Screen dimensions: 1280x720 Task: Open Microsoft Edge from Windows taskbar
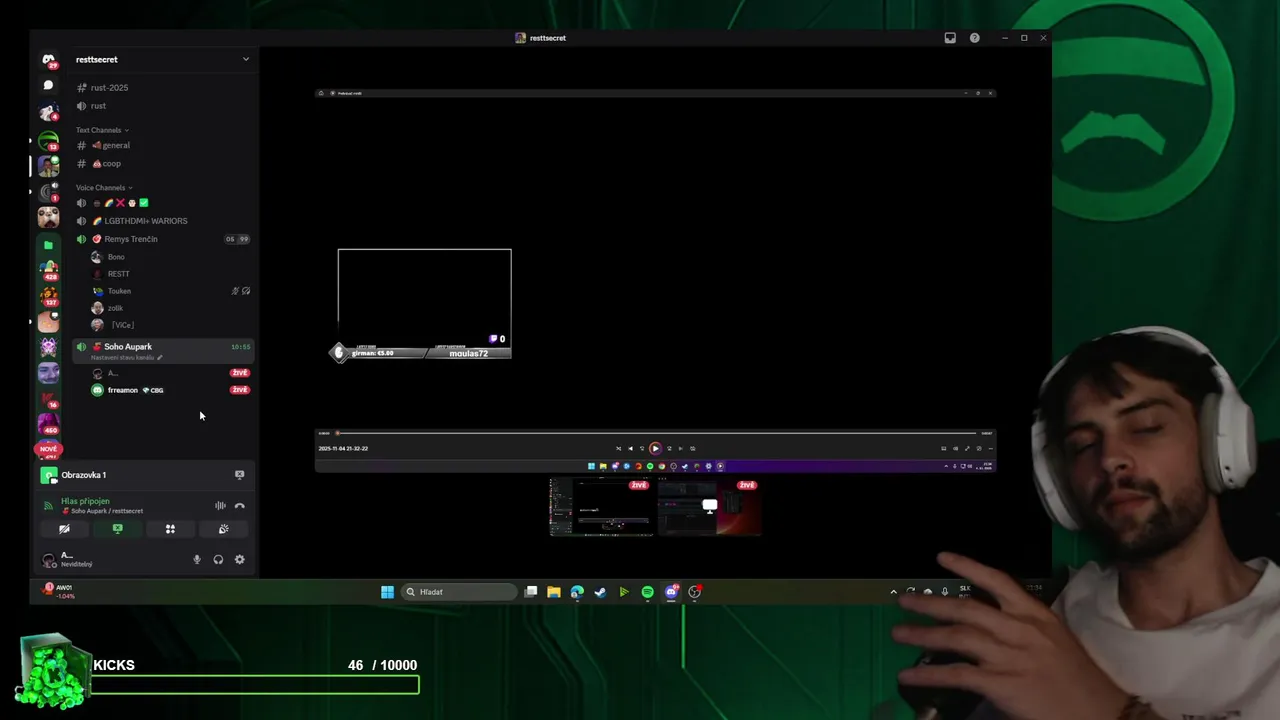(x=577, y=592)
